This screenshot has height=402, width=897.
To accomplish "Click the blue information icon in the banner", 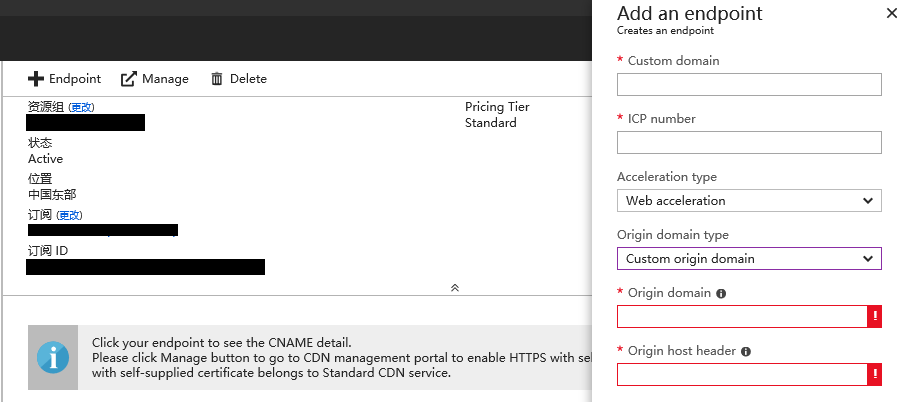I will pyautogui.click(x=52, y=357).
